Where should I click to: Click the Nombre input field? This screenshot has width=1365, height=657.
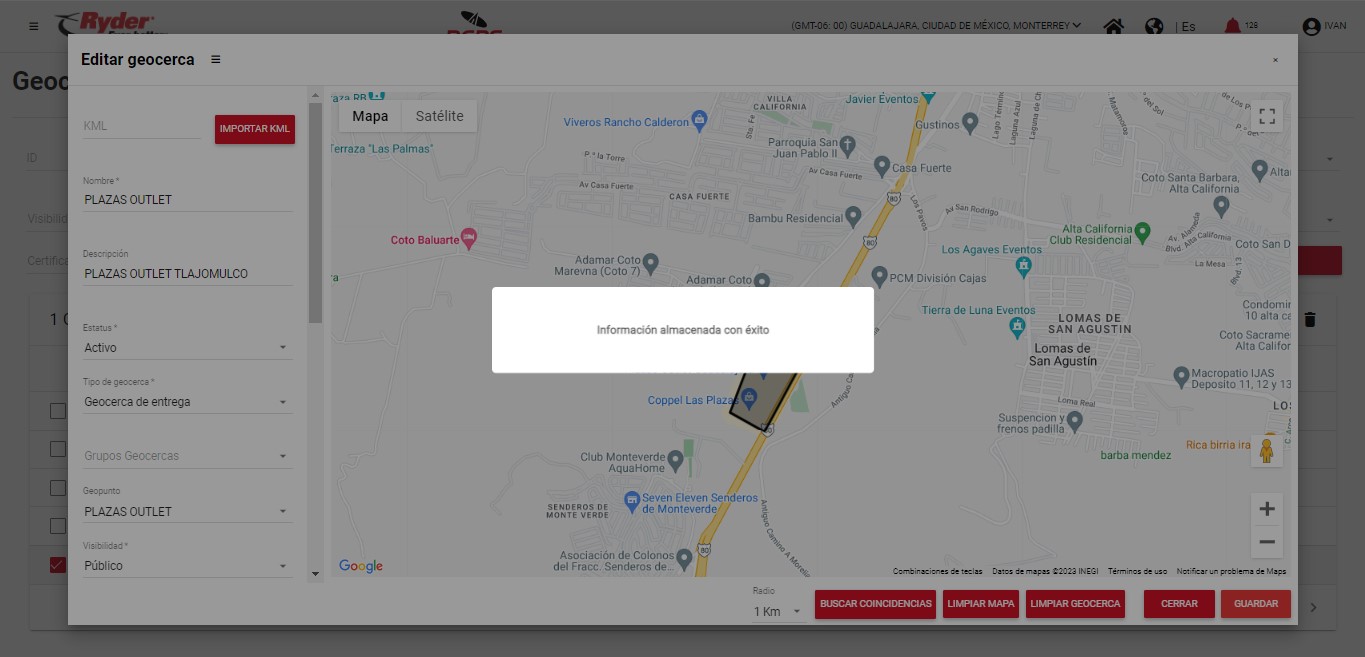(x=187, y=199)
